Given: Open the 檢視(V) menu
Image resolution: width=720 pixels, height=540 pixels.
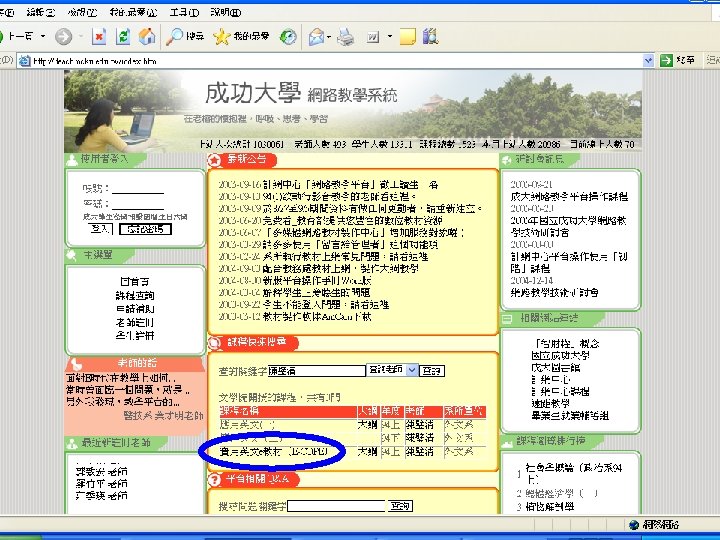Looking at the screenshot, I should click(82, 12).
